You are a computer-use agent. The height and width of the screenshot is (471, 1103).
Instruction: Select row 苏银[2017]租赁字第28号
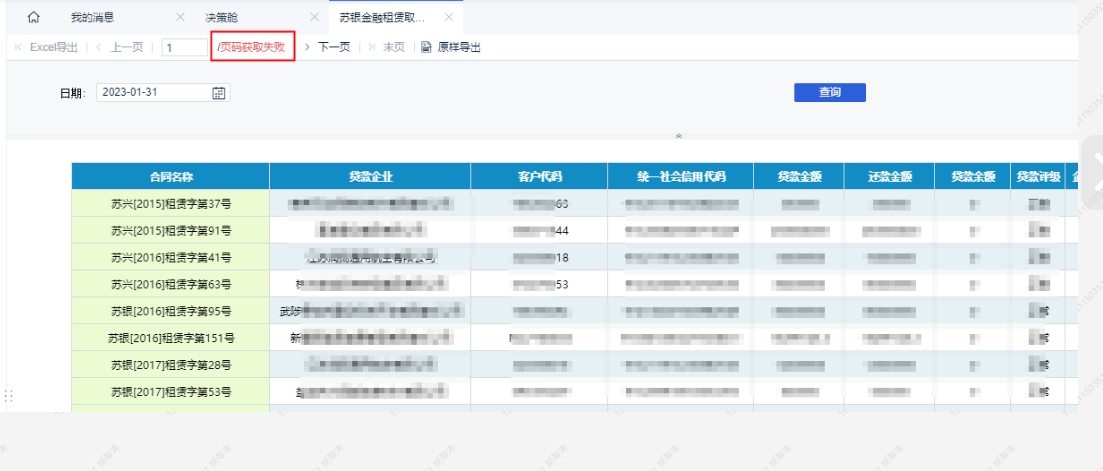pyautogui.click(x=170, y=364)
